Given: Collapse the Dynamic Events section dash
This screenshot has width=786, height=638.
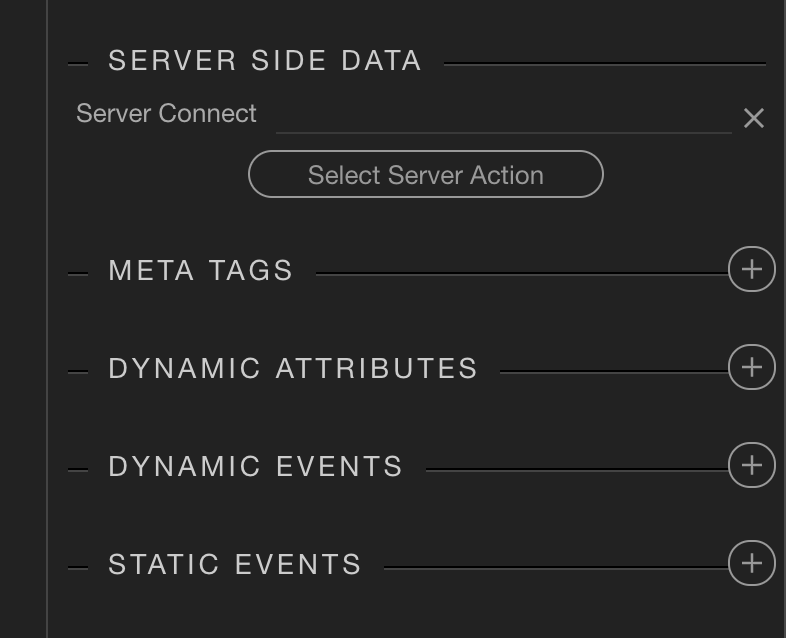Looking at the screenshot, I should (x=78, y=469).
